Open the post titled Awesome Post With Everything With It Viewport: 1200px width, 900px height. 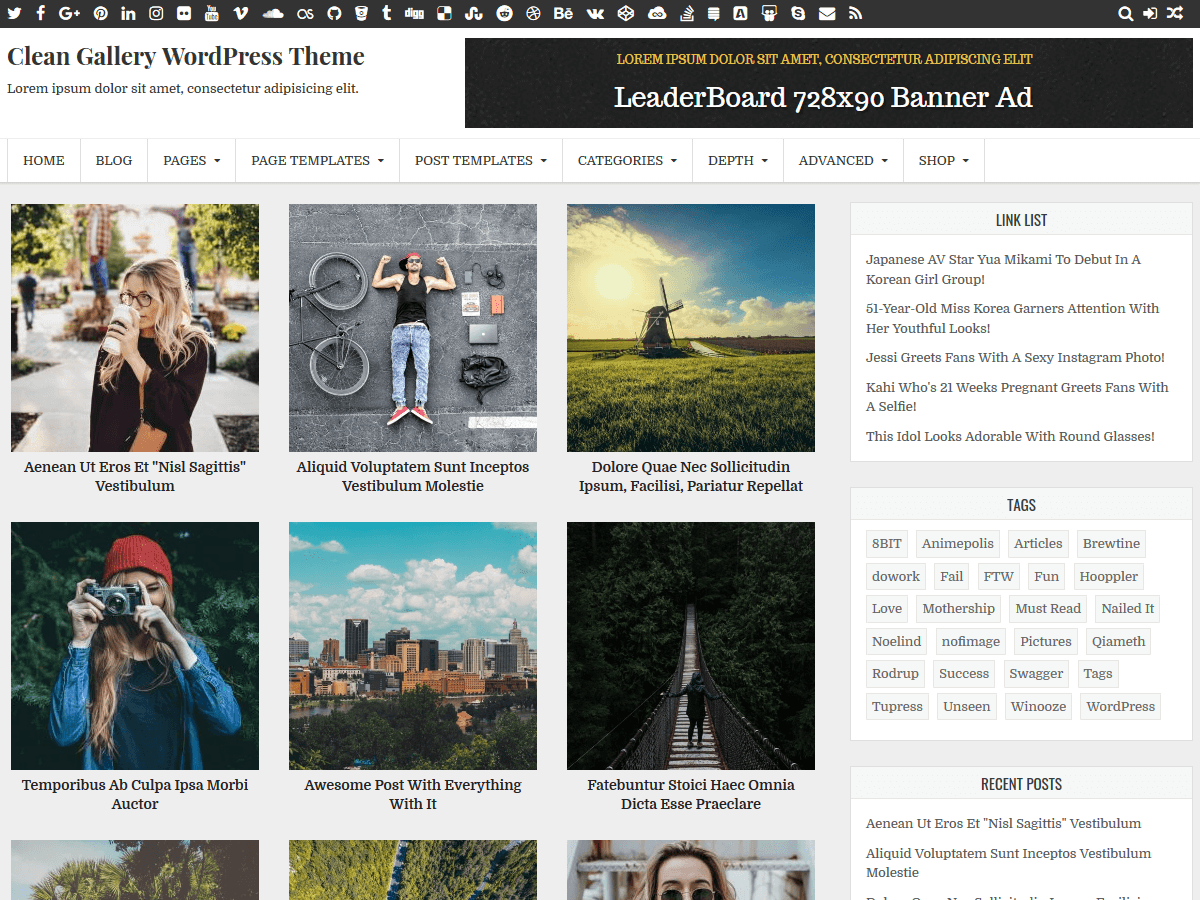click(412, 794)
